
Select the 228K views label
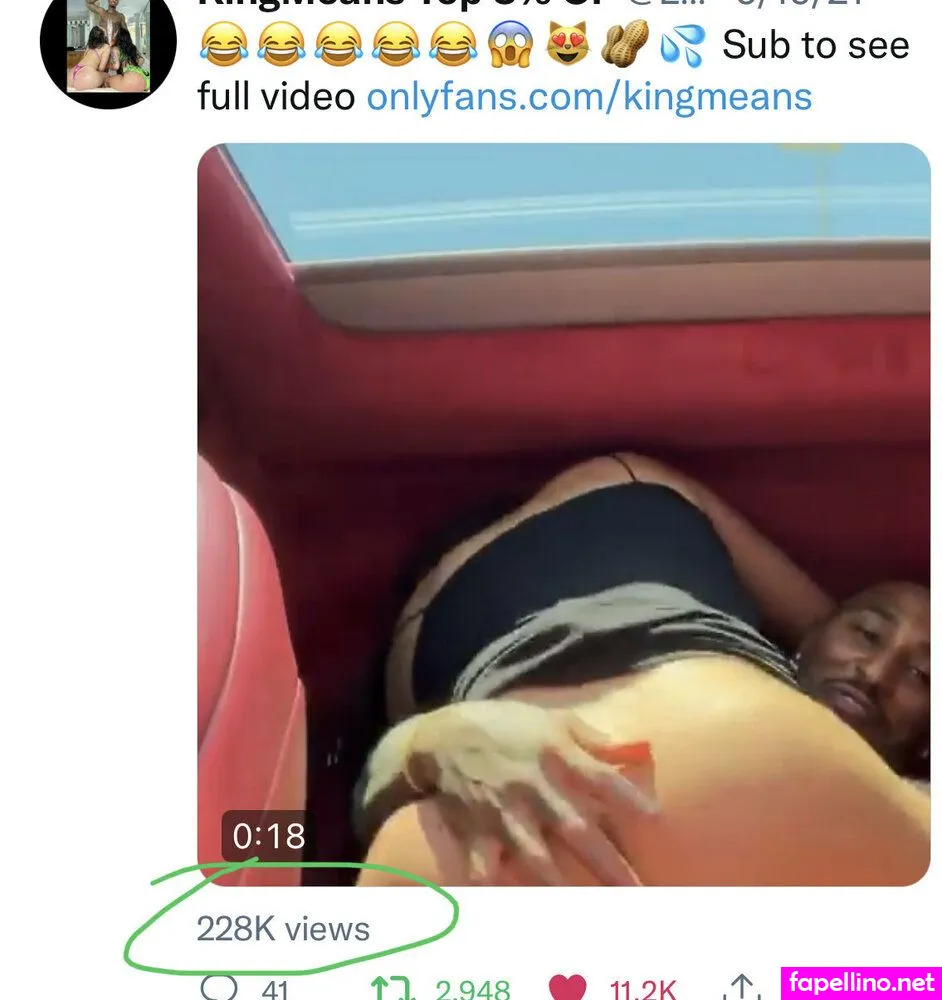coord(283,929)
